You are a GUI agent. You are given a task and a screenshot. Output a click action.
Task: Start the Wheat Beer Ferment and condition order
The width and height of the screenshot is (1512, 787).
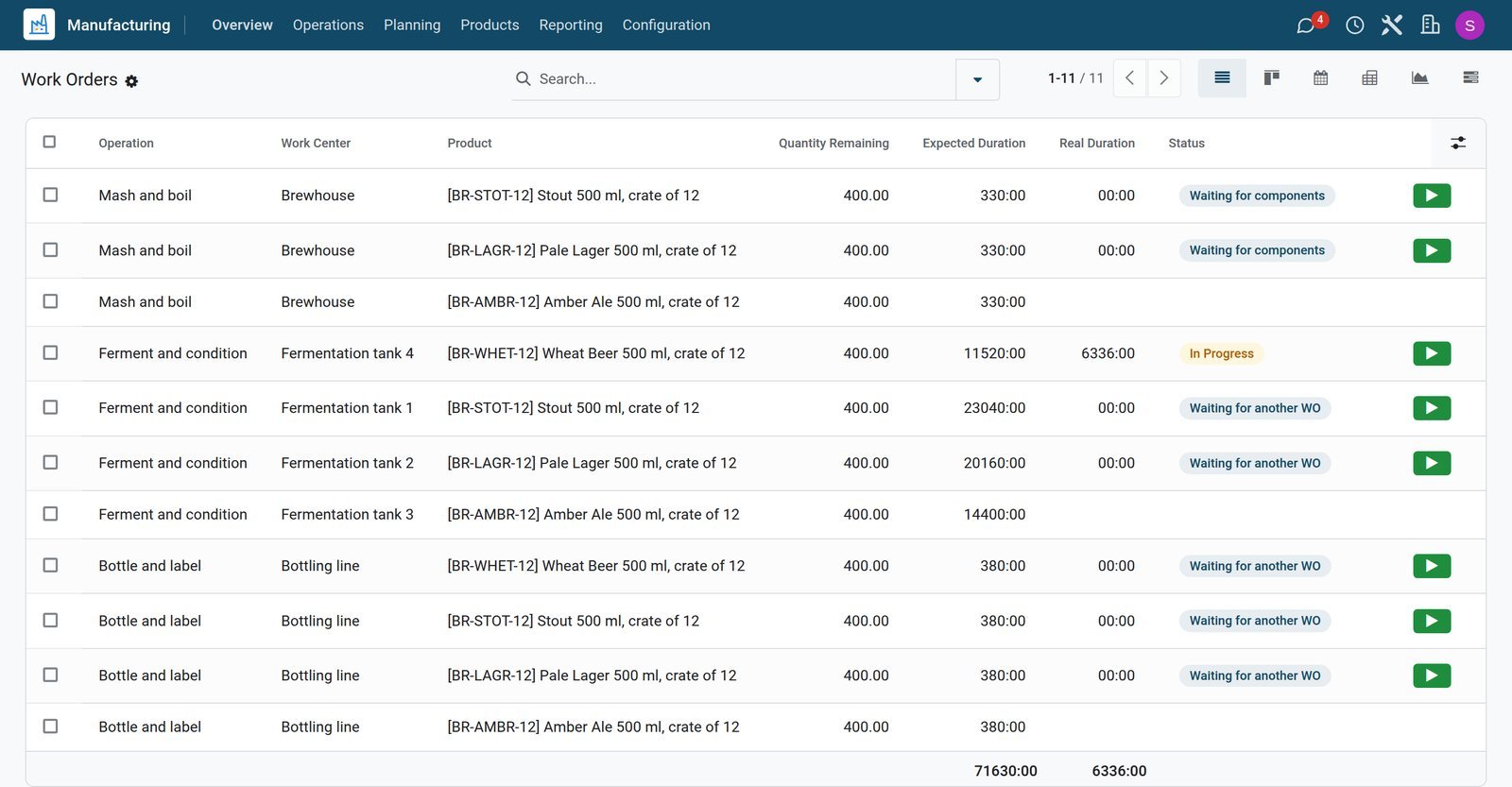click(x=1432, y=353)
